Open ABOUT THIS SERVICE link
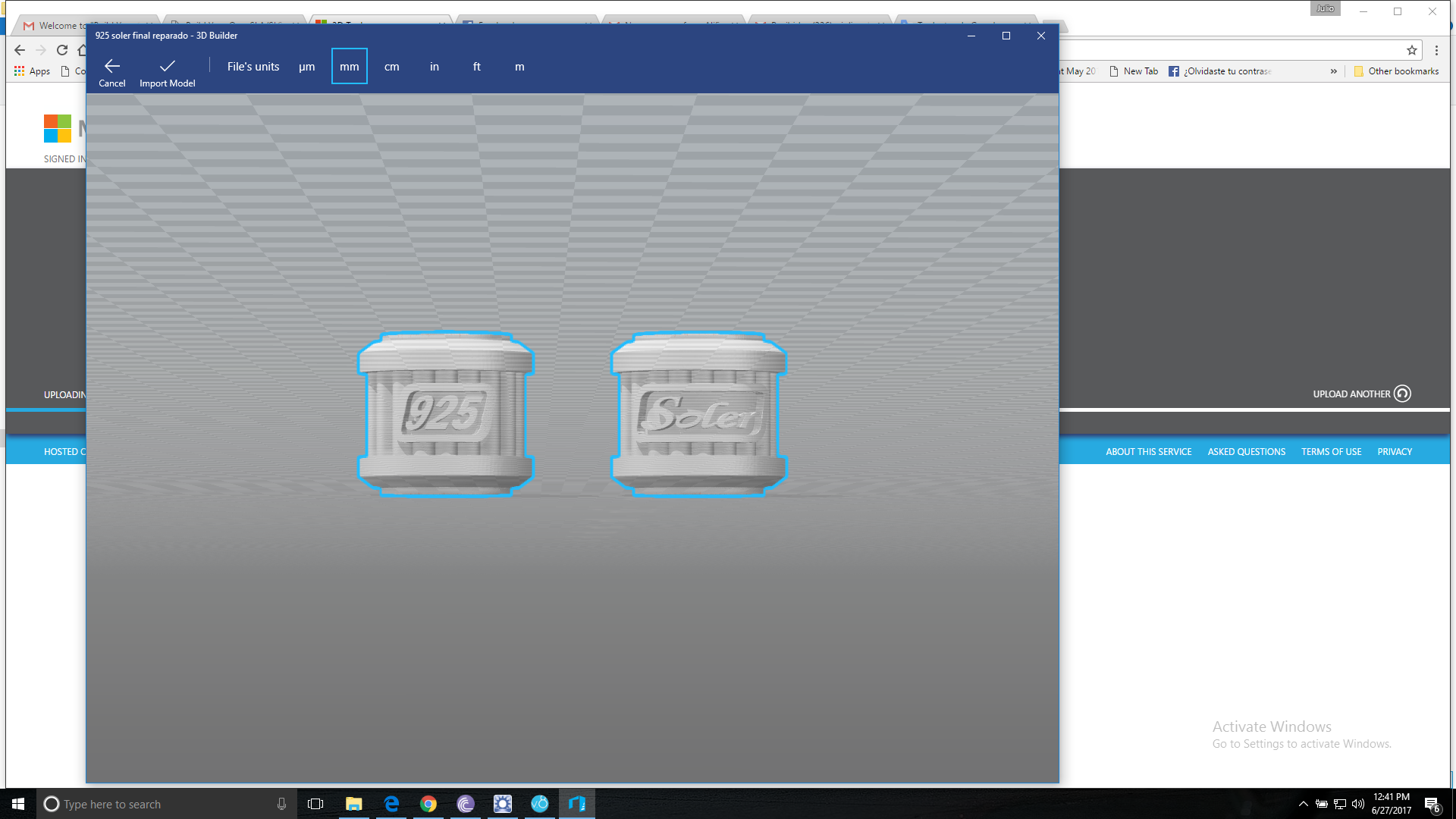Image resolution: width=1456 pixels, height=819 pixels. [1148, 452]
